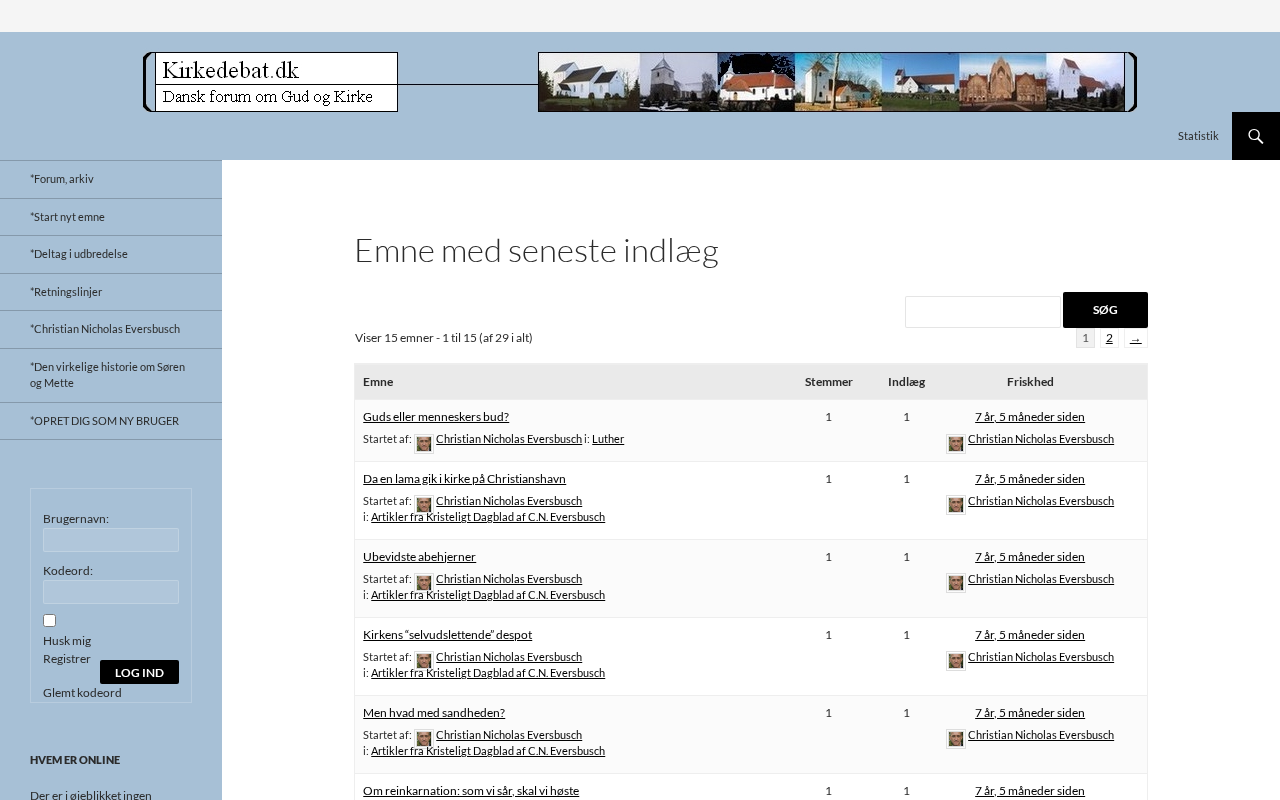This screenshot has width=1280, height=800.
Task: Open topic Da en lama gik i kirke
Action: (464, 479)
